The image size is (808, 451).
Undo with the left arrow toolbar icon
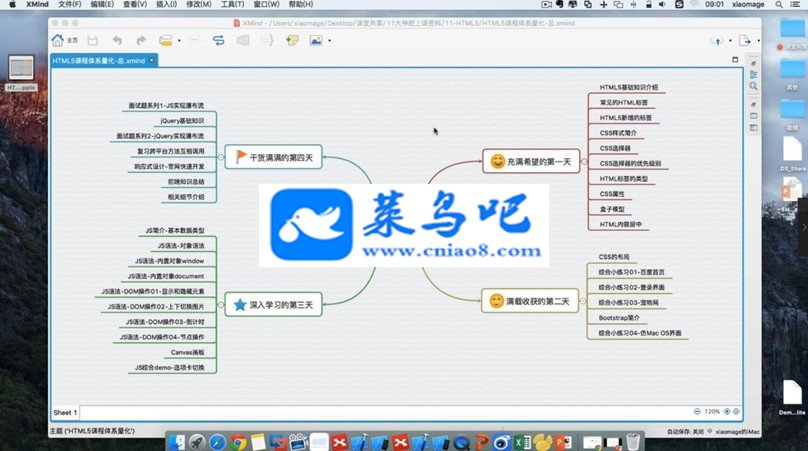coord(117,40)
